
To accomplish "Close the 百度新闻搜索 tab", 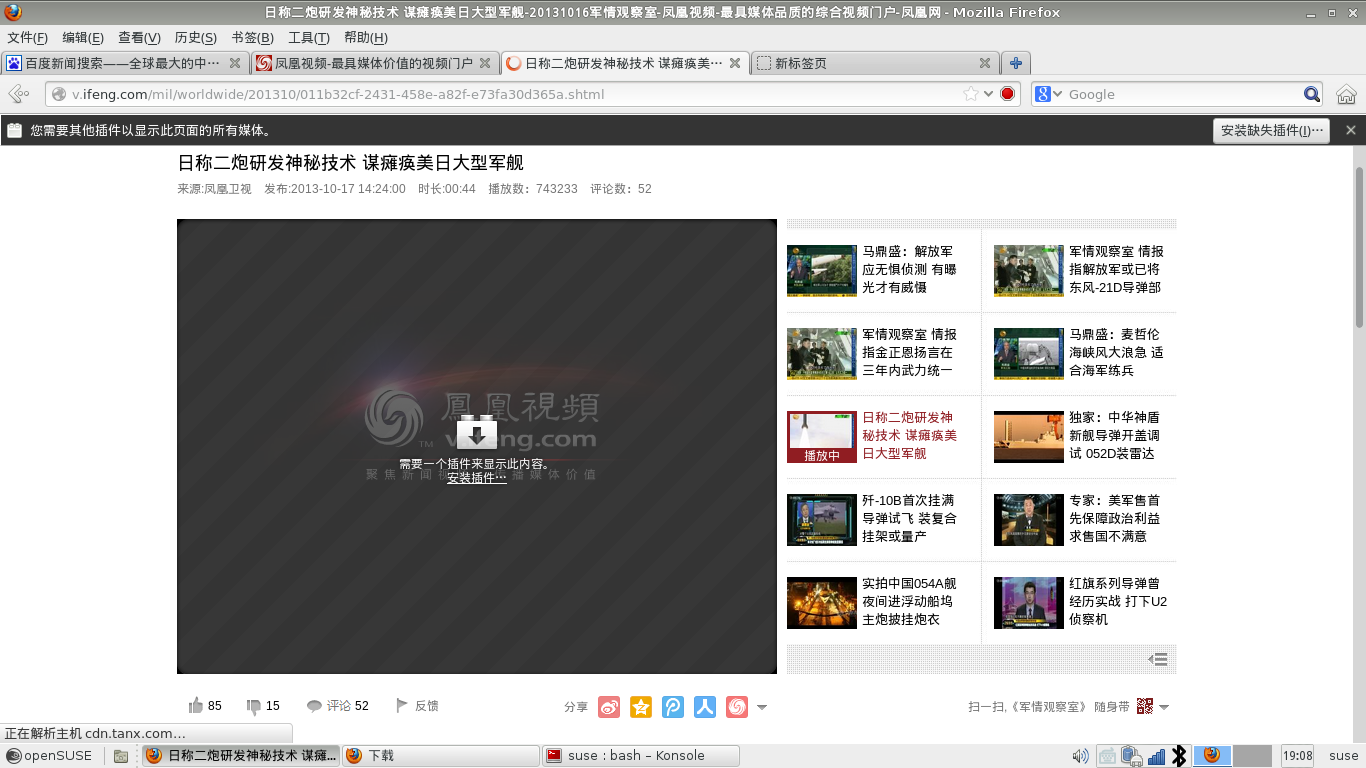I will 235,63.
